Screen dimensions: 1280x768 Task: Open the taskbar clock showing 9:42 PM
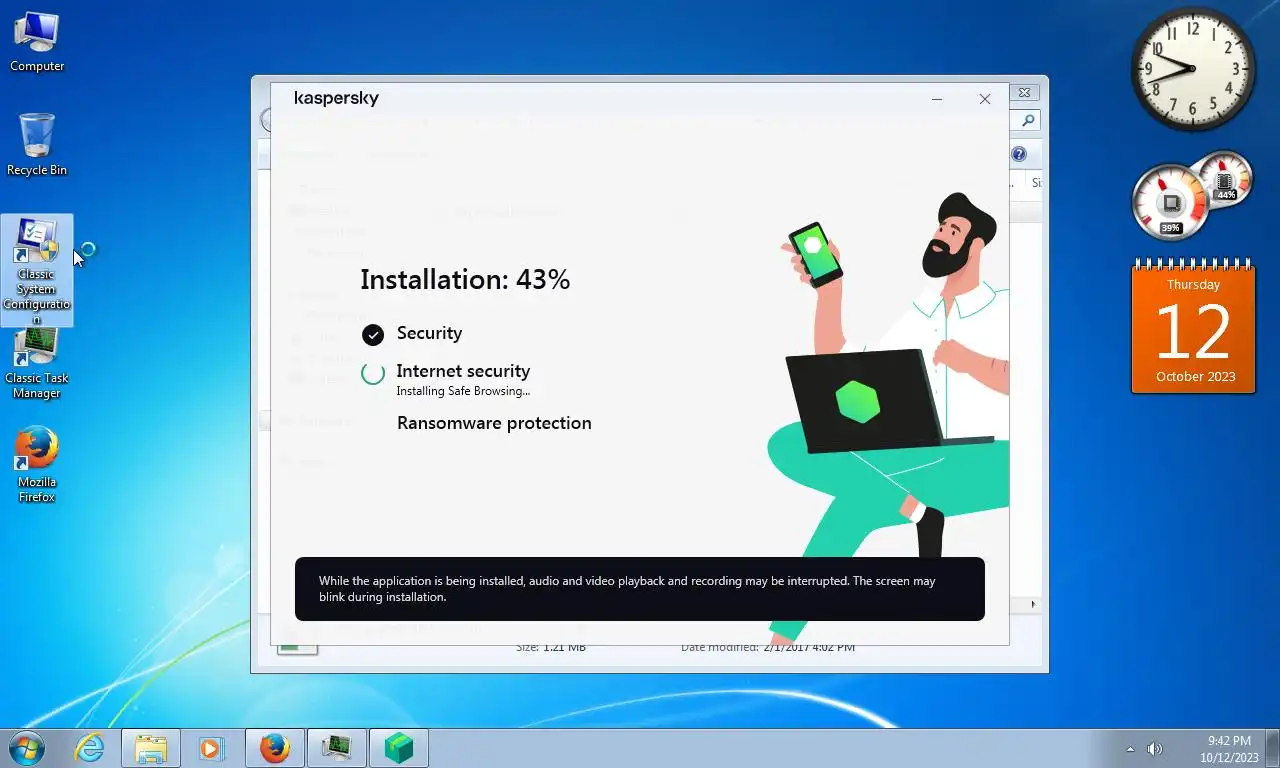pyautogui.click(x=1229, y=749)
